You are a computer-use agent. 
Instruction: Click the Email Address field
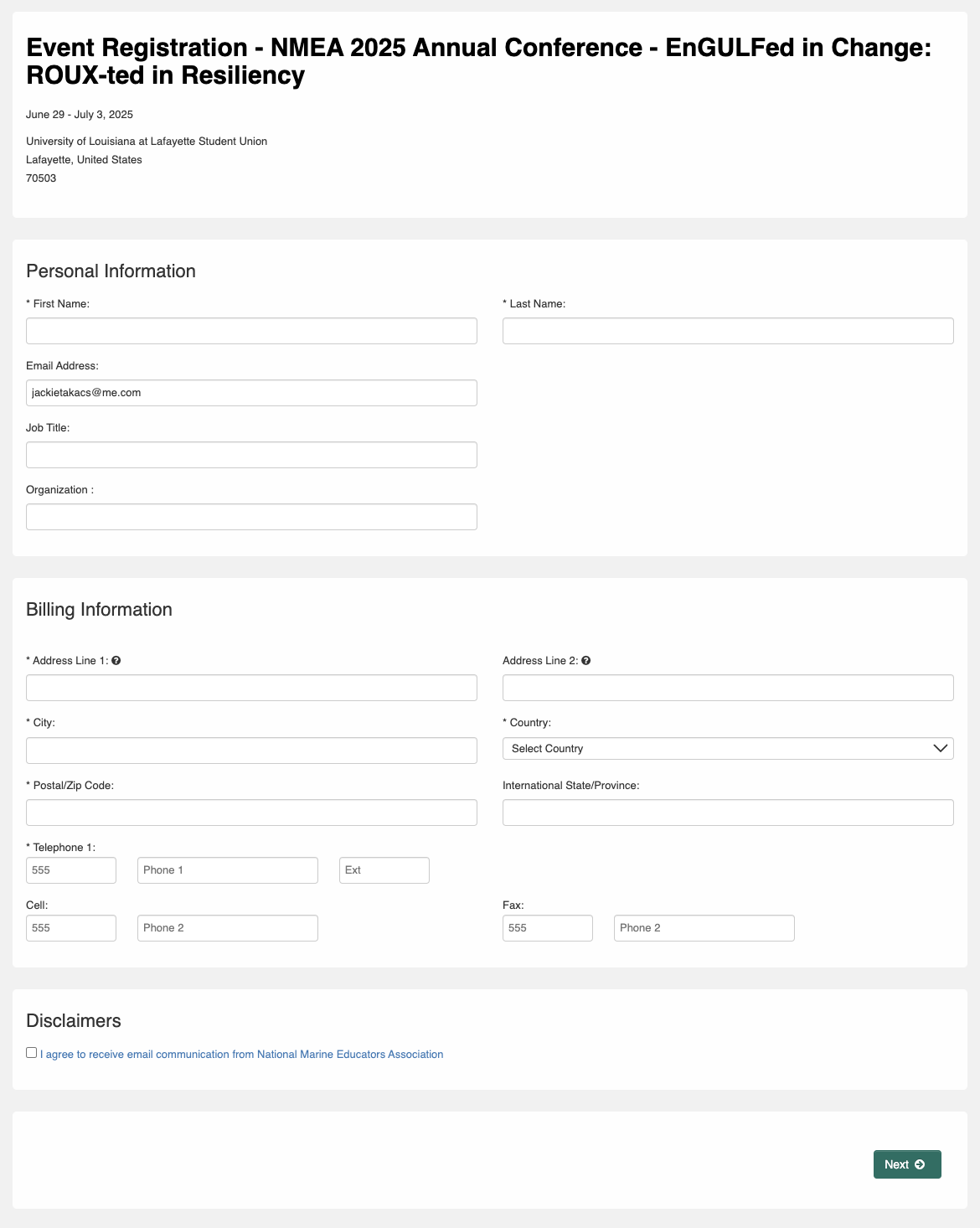[x=251, y=393]
